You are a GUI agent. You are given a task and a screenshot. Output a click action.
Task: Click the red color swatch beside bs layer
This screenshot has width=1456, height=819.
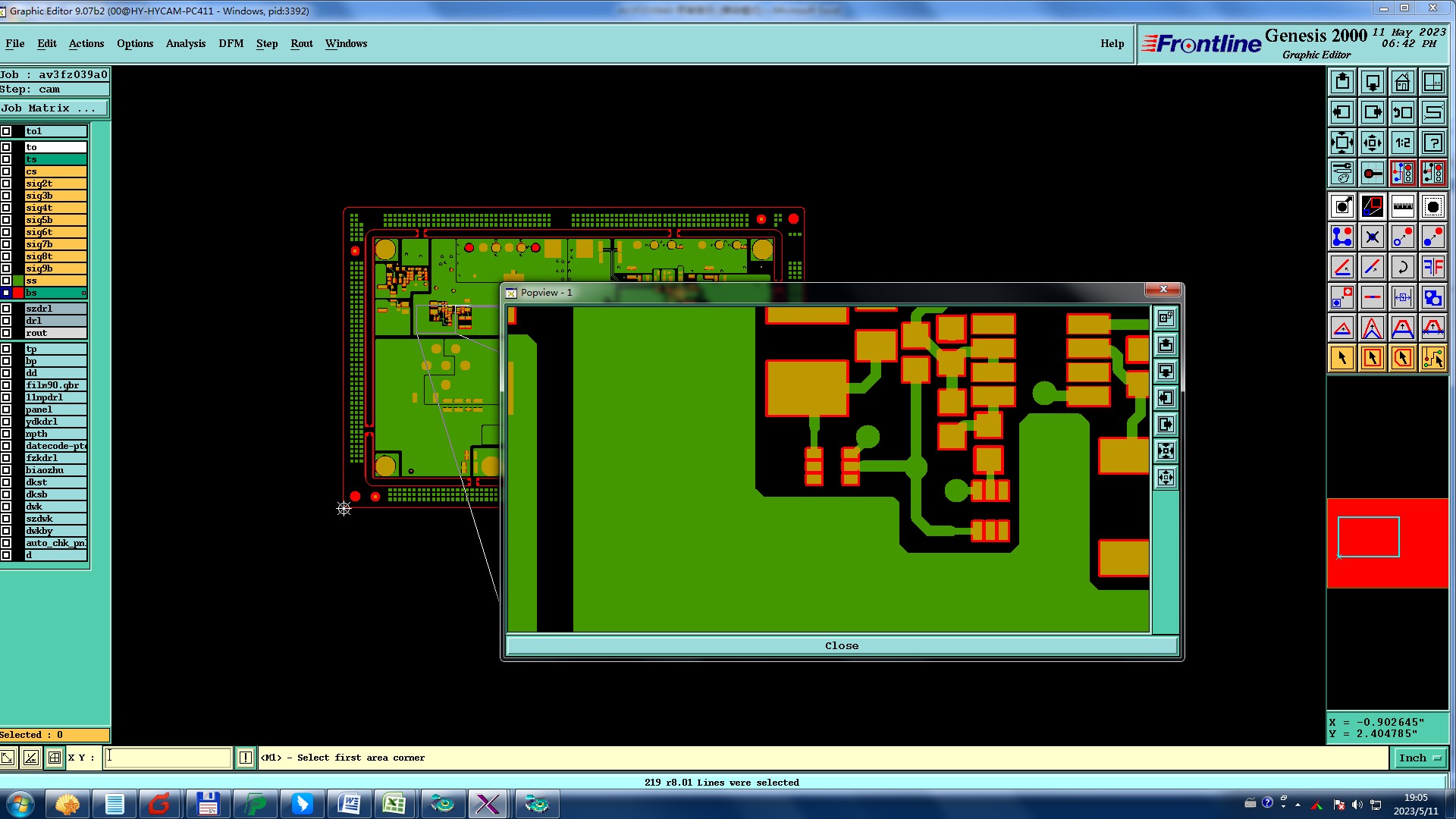18,293
